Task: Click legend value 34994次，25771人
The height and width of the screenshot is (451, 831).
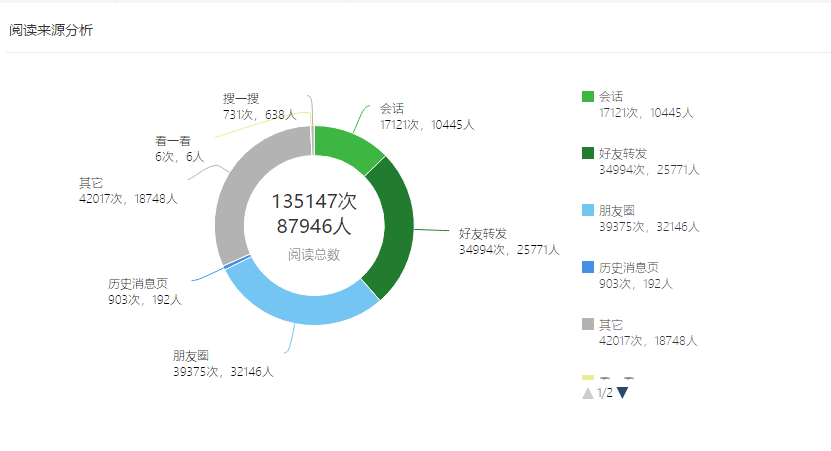Action: click(649, 170)
